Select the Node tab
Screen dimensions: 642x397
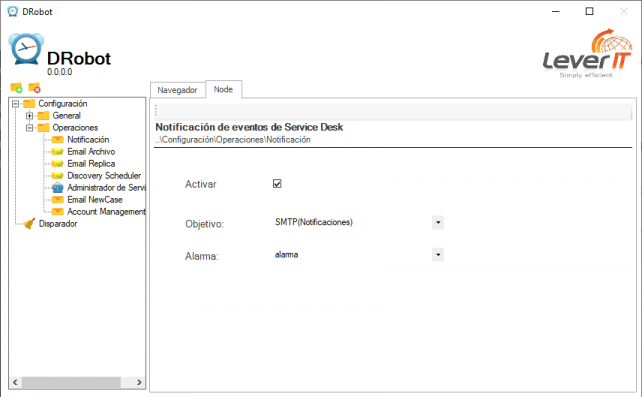[223, 89]
